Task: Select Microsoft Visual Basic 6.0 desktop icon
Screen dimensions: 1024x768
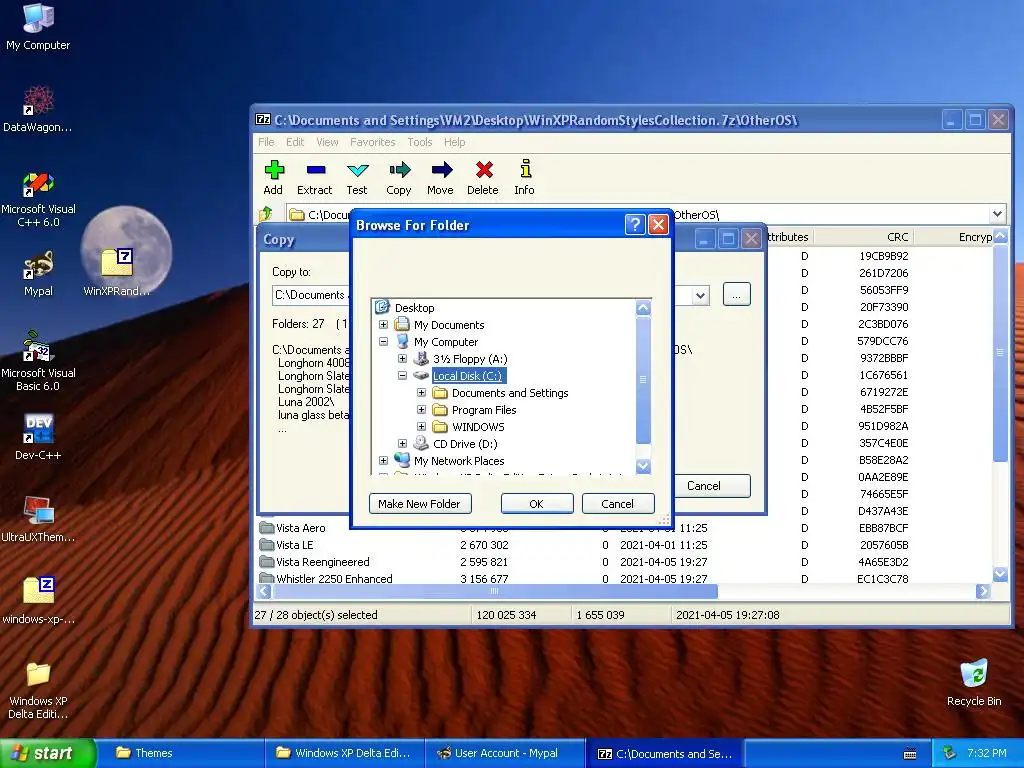Action: tap(38, 362)
